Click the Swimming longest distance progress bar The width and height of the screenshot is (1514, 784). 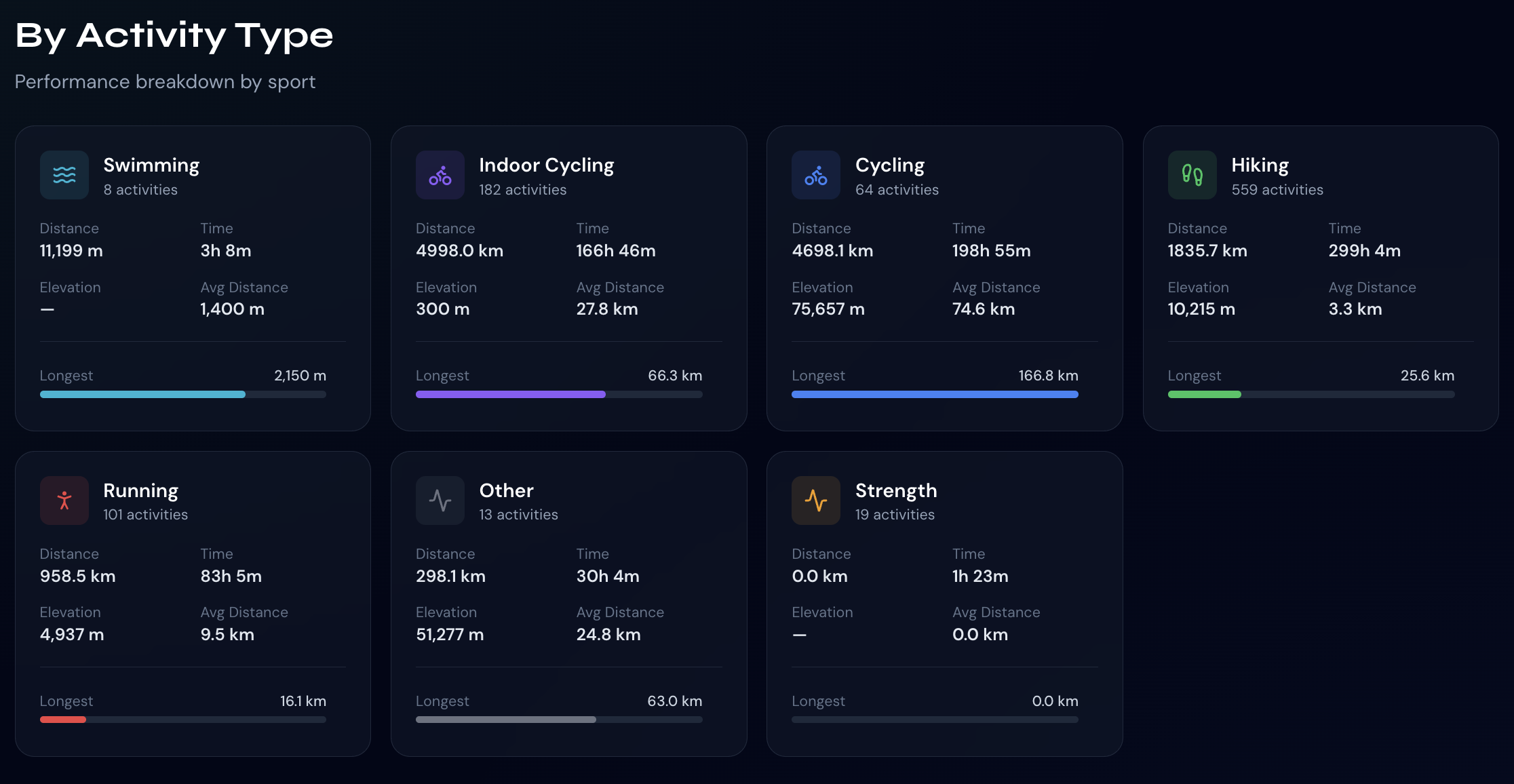pyautogui.click(x=183, y=394)
